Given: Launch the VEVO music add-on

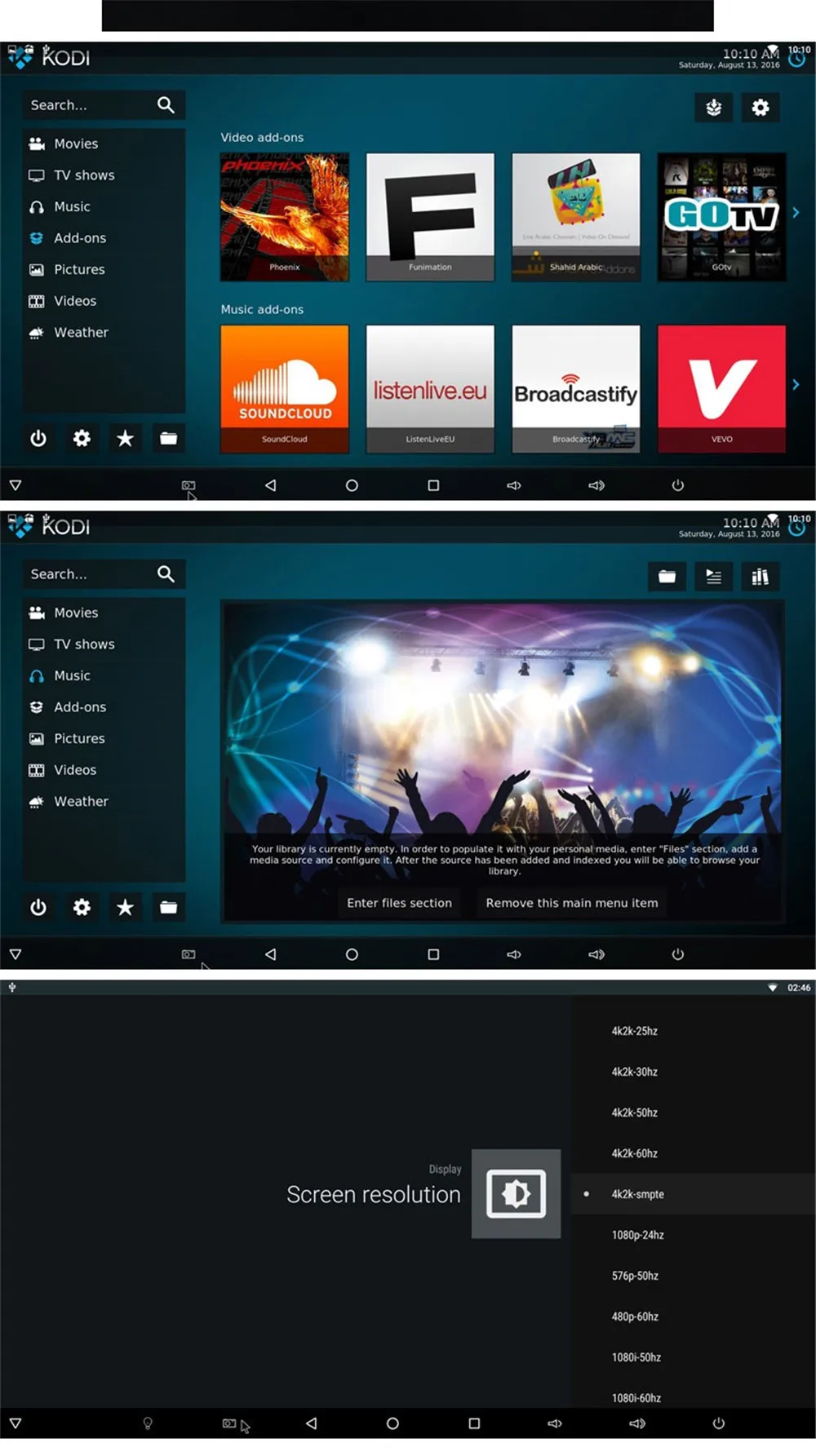Looking at the screenshot, I should 721,389.
